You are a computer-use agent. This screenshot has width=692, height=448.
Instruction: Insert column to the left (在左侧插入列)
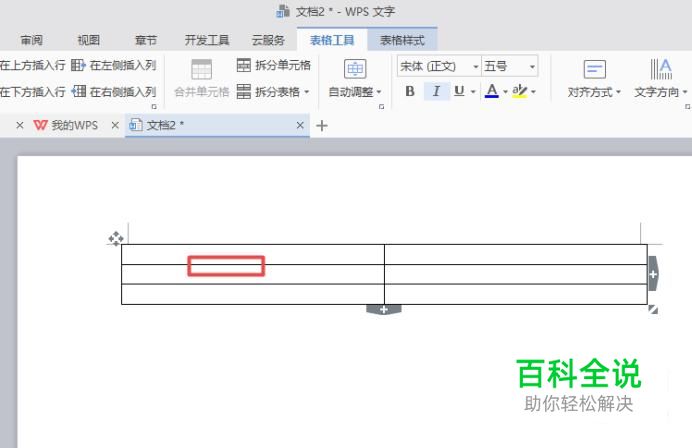113,65
